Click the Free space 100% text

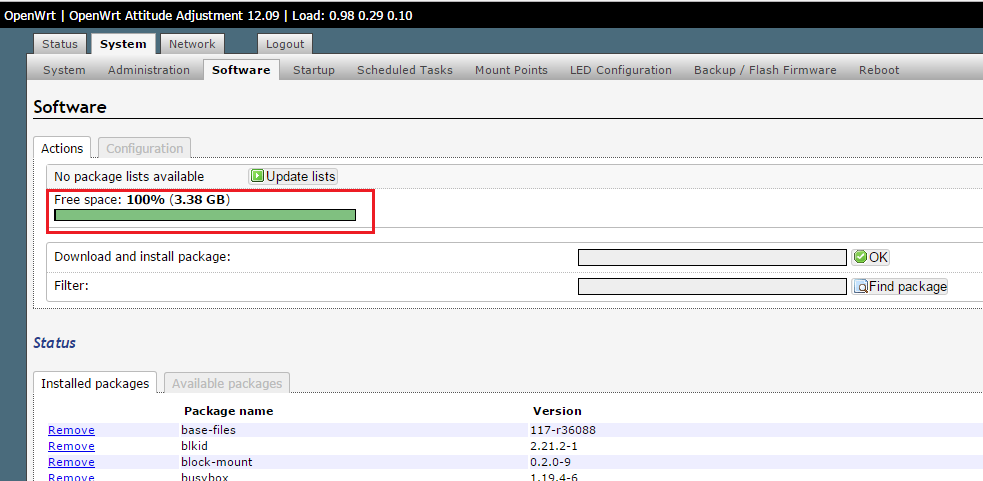click(x=142, y=200)
